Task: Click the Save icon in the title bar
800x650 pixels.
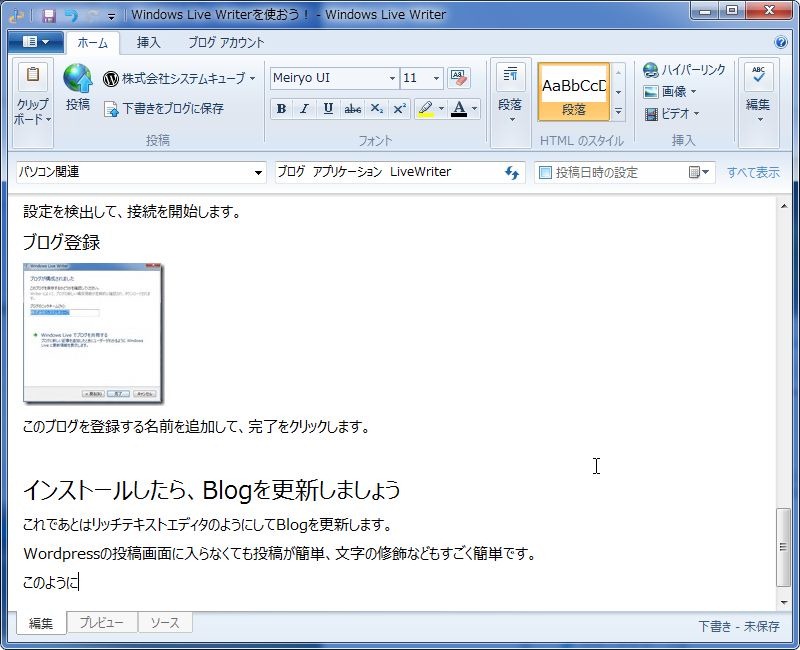Action: [48, 15]
